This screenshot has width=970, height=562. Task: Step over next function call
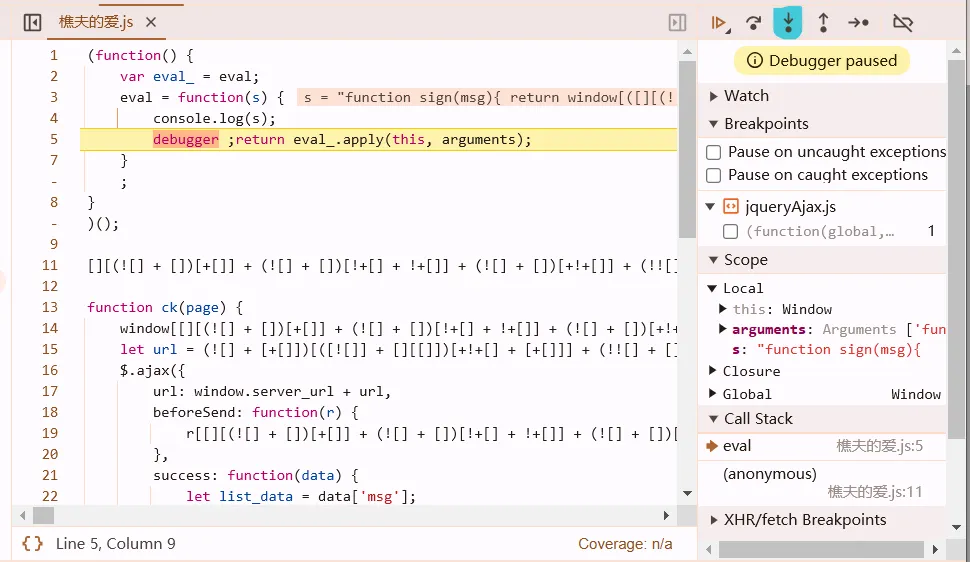pos(753,23)
